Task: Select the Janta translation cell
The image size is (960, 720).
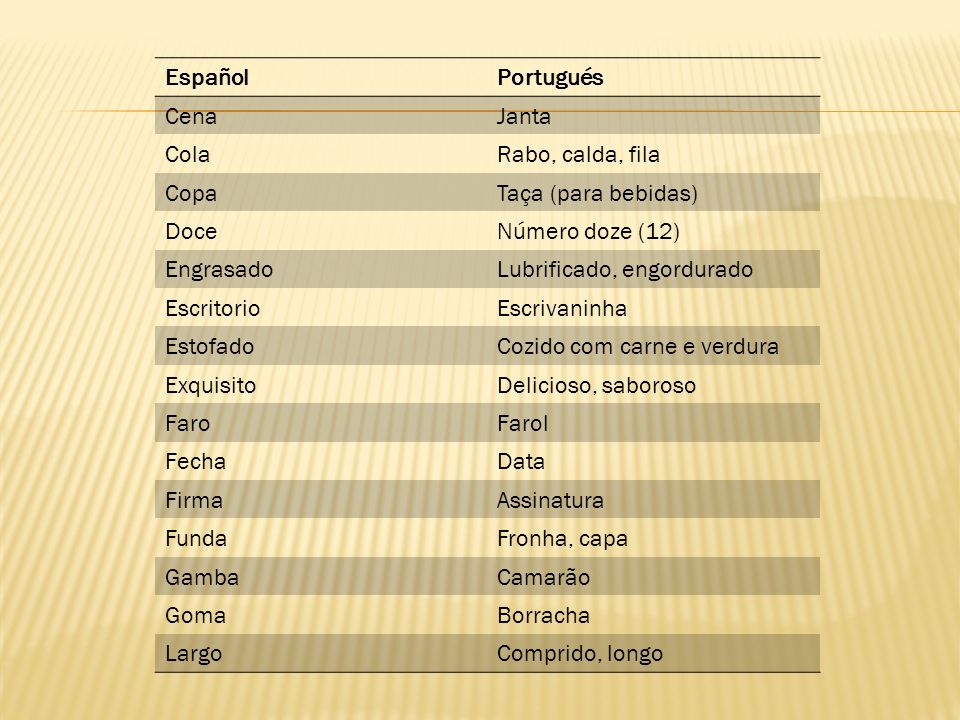Action: (x=523, y=116)
